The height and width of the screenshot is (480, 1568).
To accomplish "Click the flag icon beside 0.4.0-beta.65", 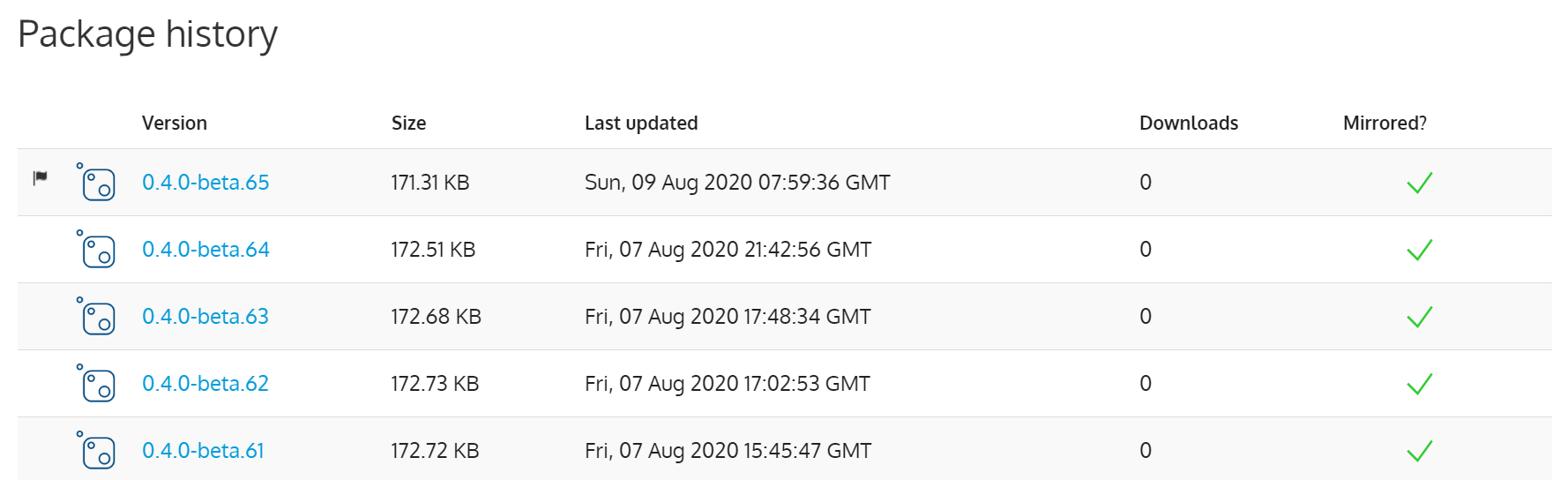I will pos(40,177).
